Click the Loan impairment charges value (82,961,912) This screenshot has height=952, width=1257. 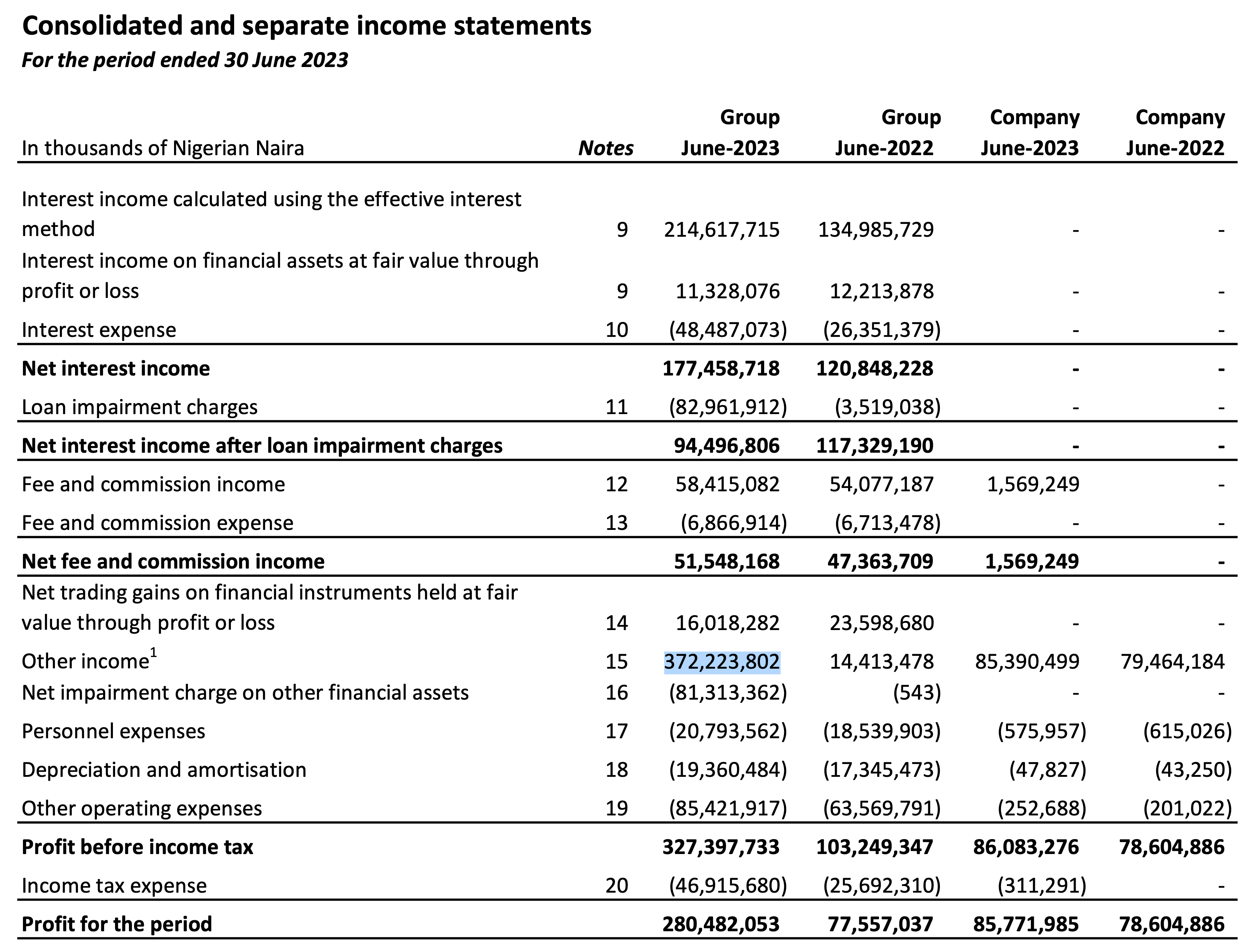(x=728, y=408)
